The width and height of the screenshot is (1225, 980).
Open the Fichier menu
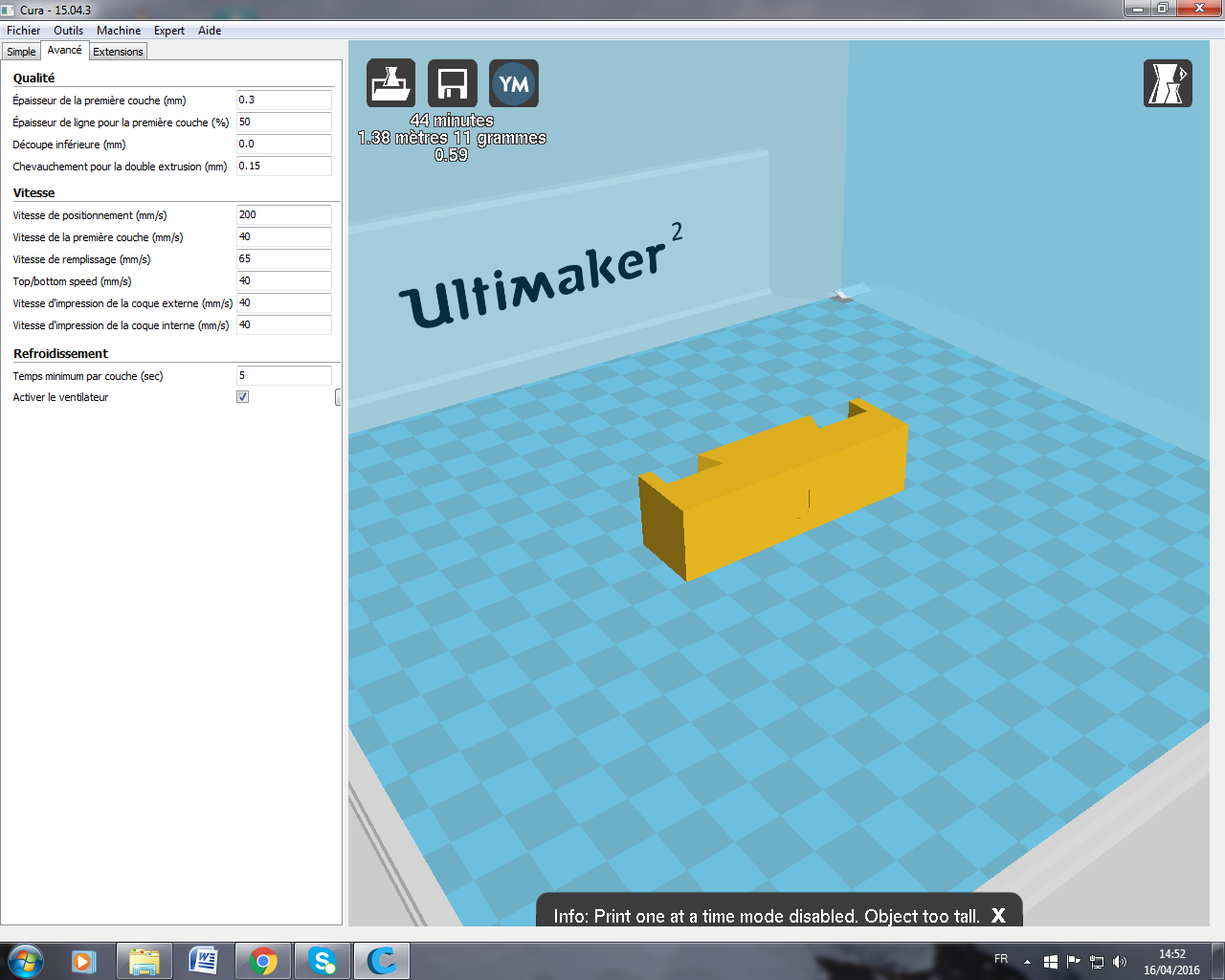24,31
